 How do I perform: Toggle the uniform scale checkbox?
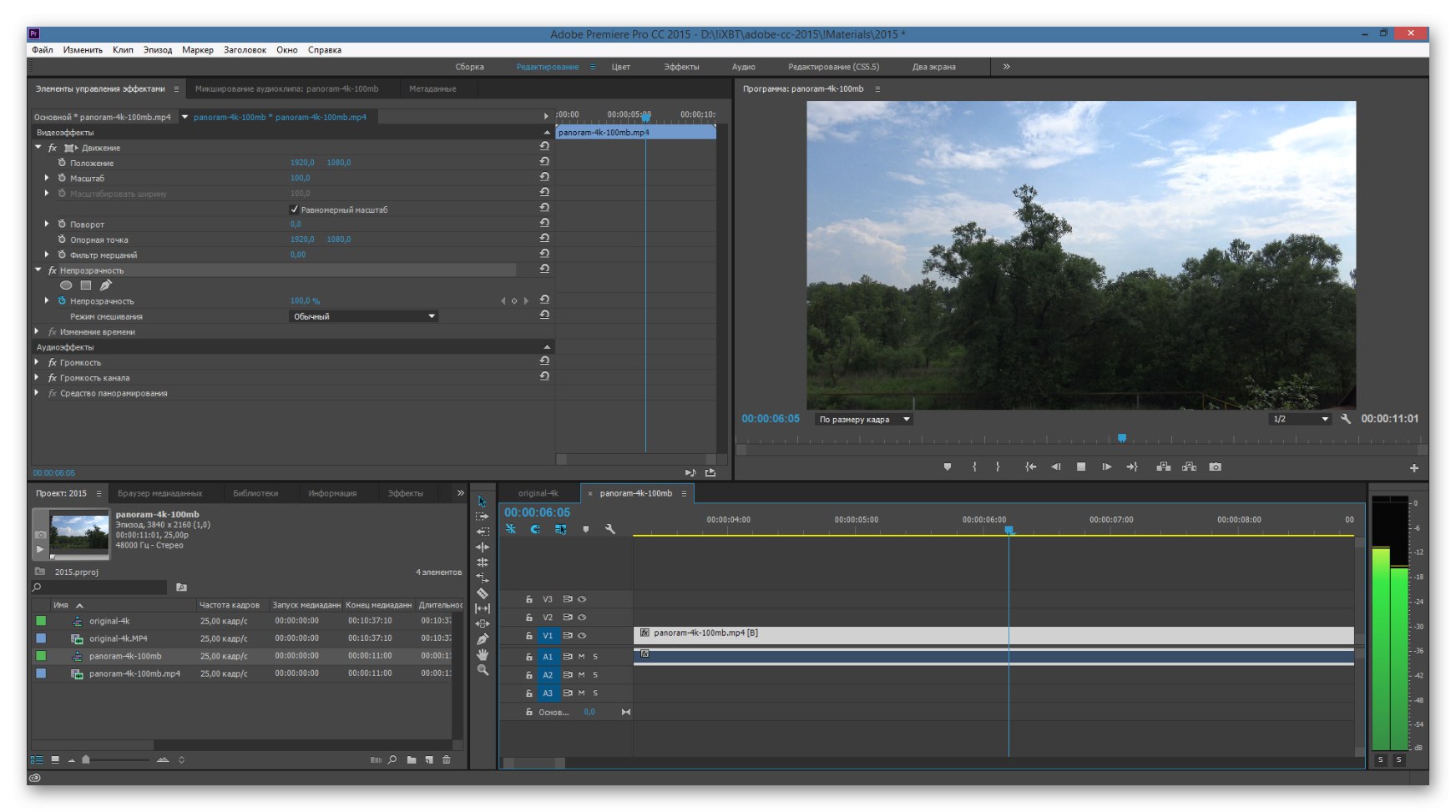(294, 209)
